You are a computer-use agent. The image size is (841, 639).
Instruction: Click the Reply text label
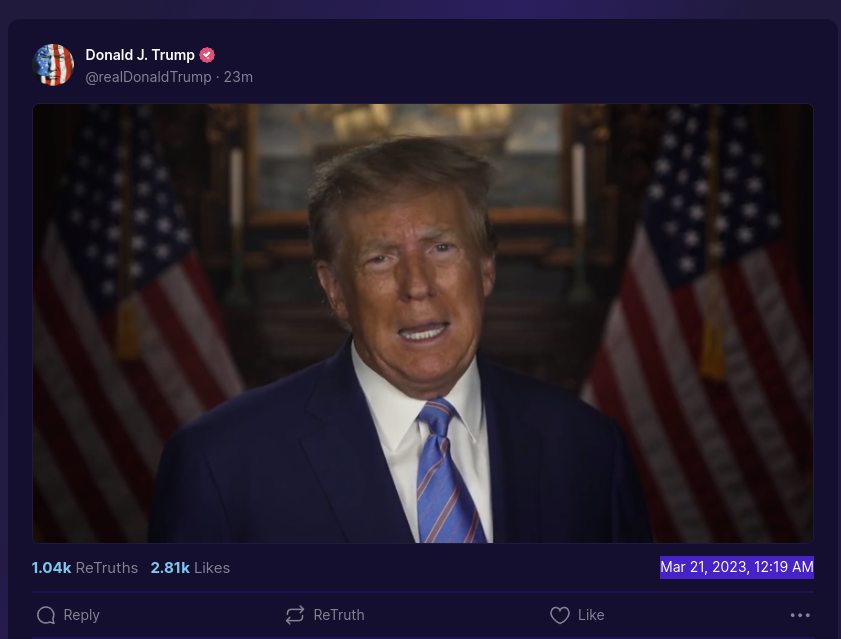coord(82,615)
